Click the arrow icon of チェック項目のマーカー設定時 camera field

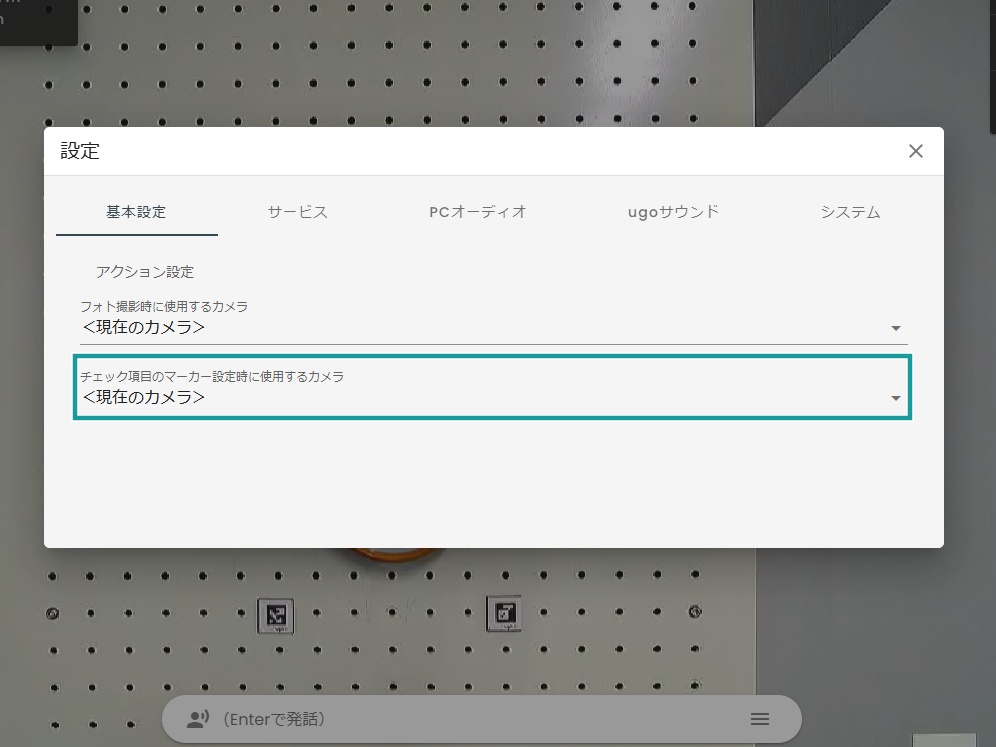pos(896,398)
